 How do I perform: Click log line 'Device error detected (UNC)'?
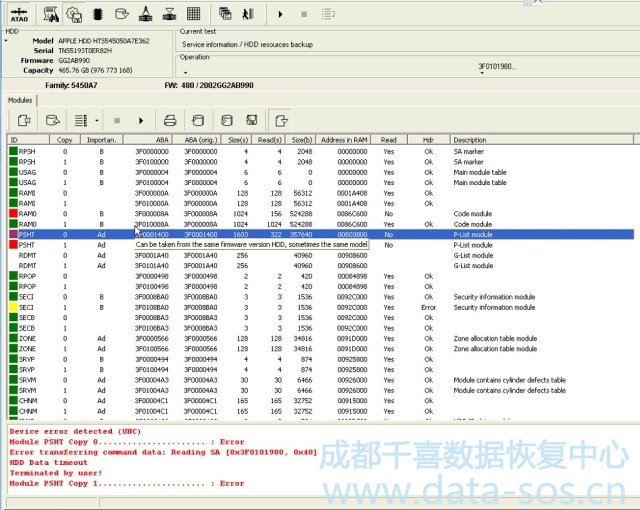pyautogui.click(x=75, y=432)
